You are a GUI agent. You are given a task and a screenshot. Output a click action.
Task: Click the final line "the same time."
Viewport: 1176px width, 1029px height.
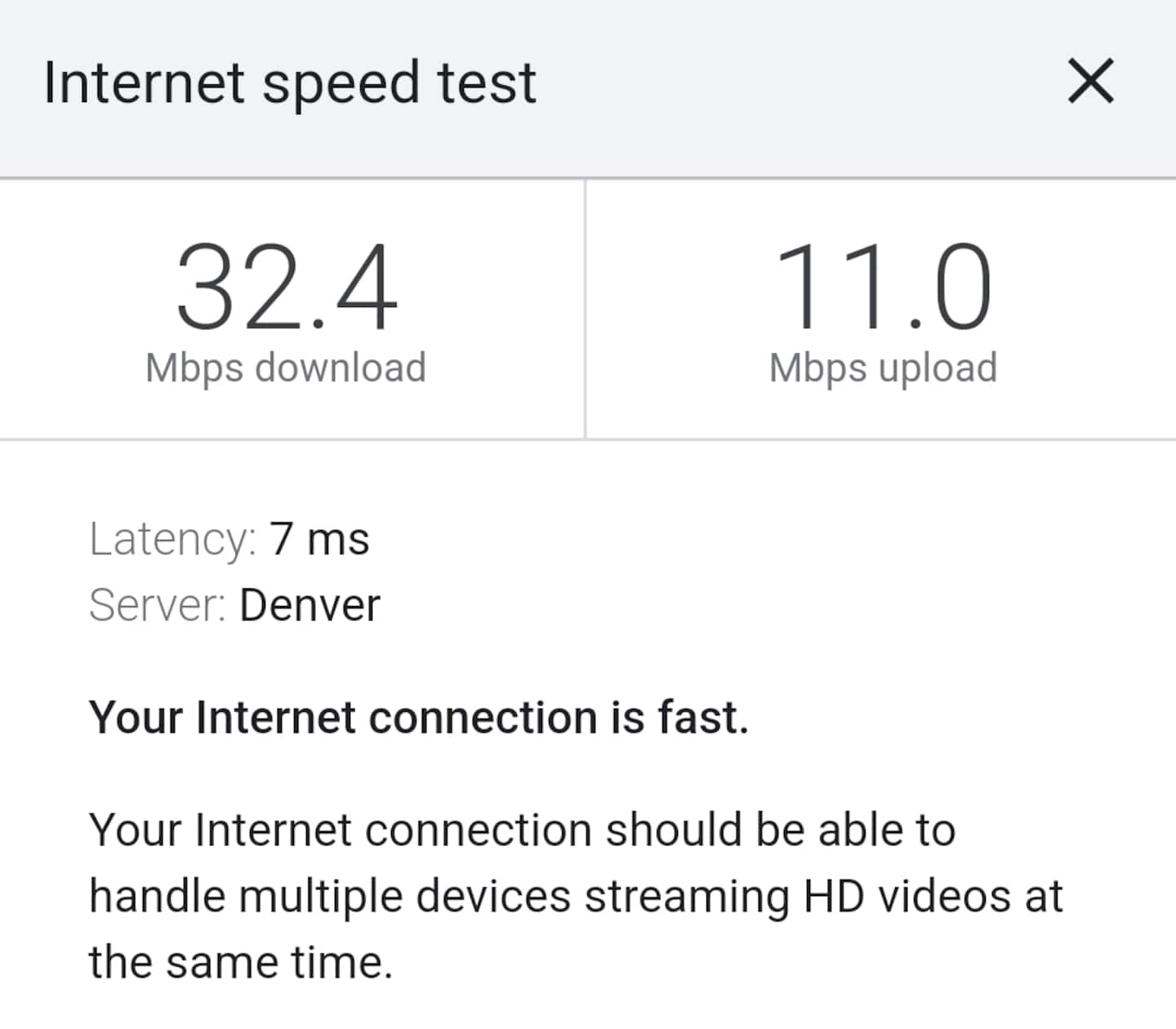click(241, 962)
